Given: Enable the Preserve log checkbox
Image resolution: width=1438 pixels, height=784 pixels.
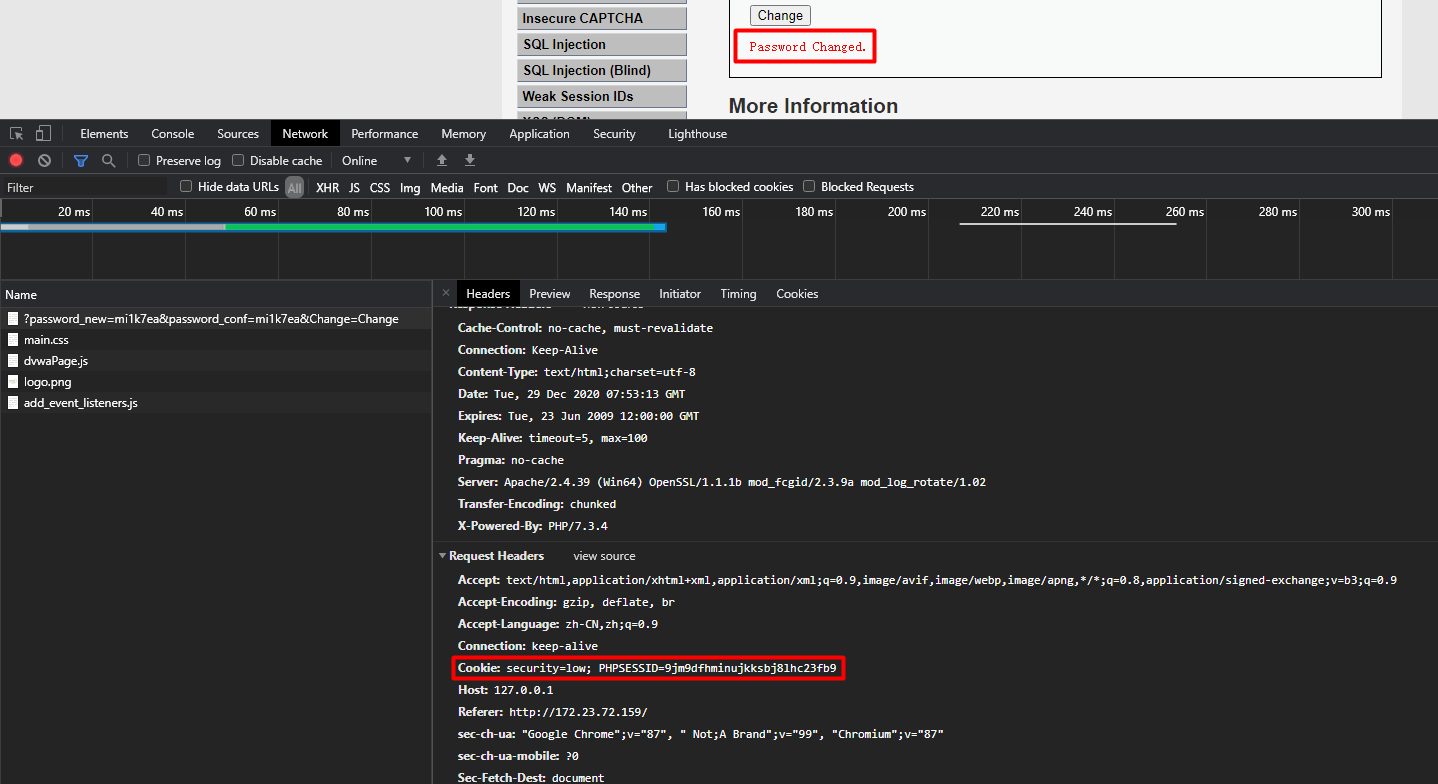Looking at the screenshot, I should pos(144,160).
